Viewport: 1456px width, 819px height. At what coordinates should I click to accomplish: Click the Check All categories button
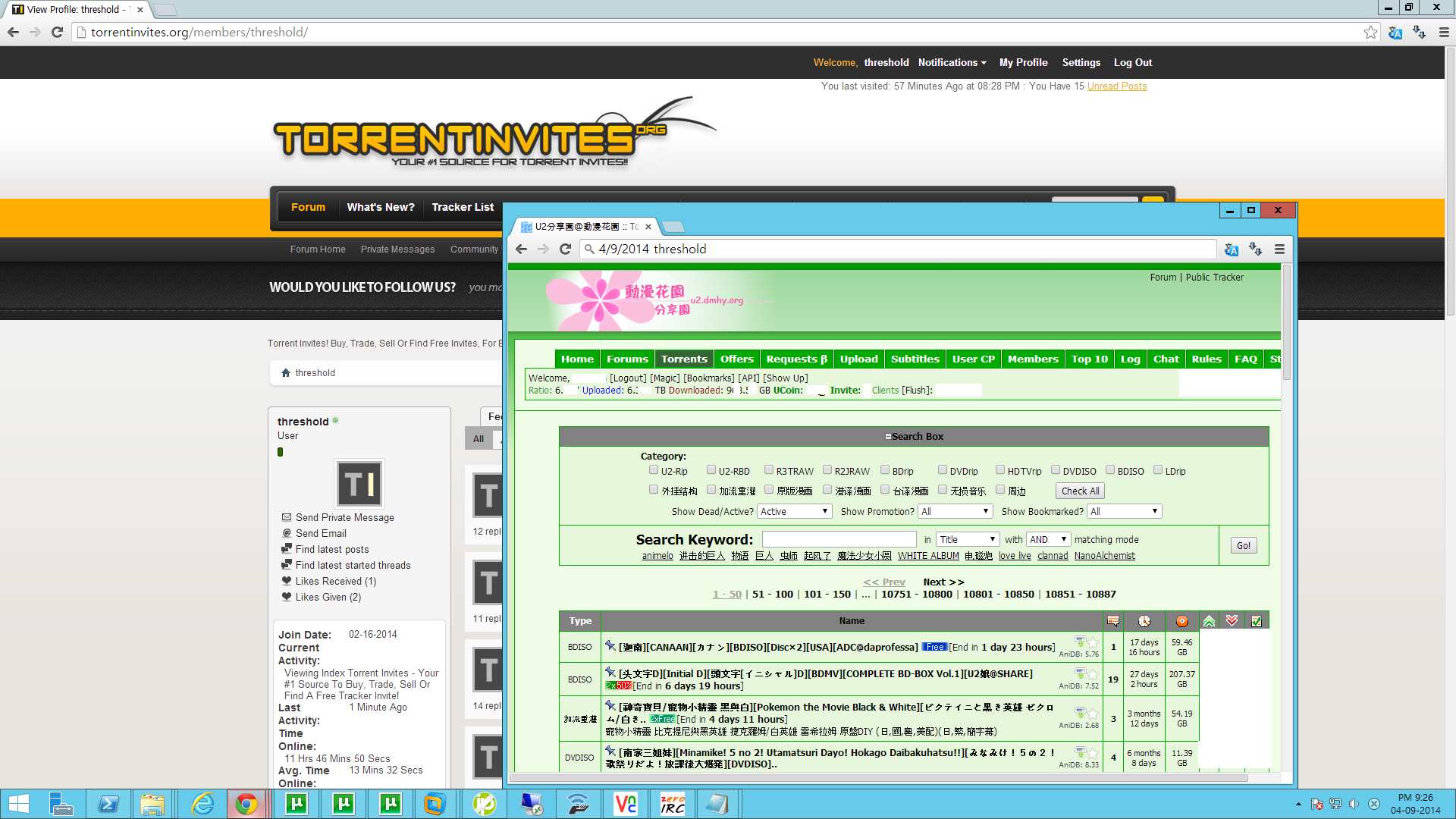pyautogui.click(x=1080, y=491)
